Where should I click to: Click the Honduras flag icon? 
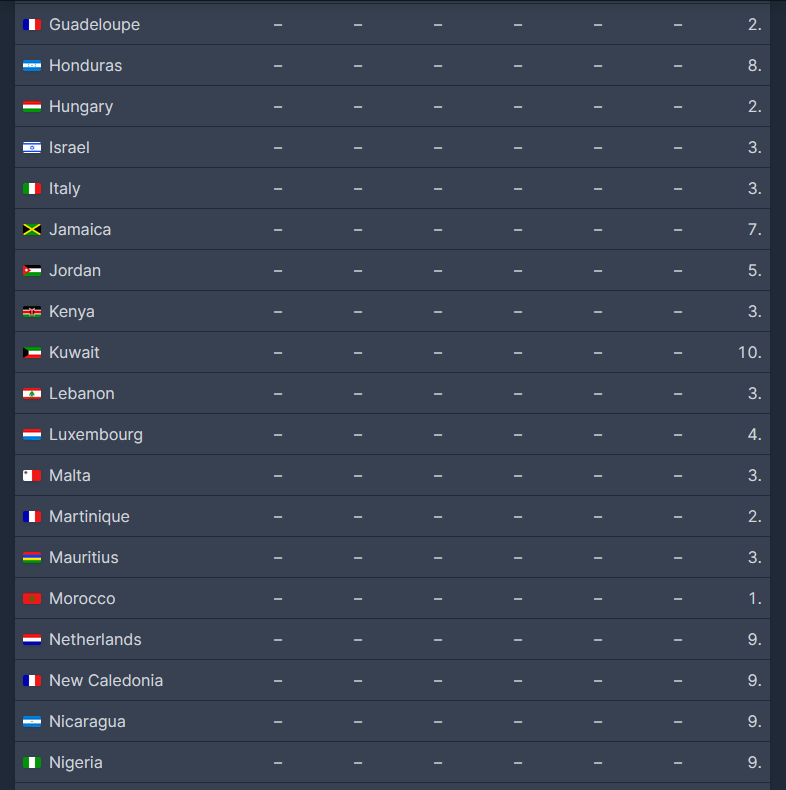click(32, 66)
